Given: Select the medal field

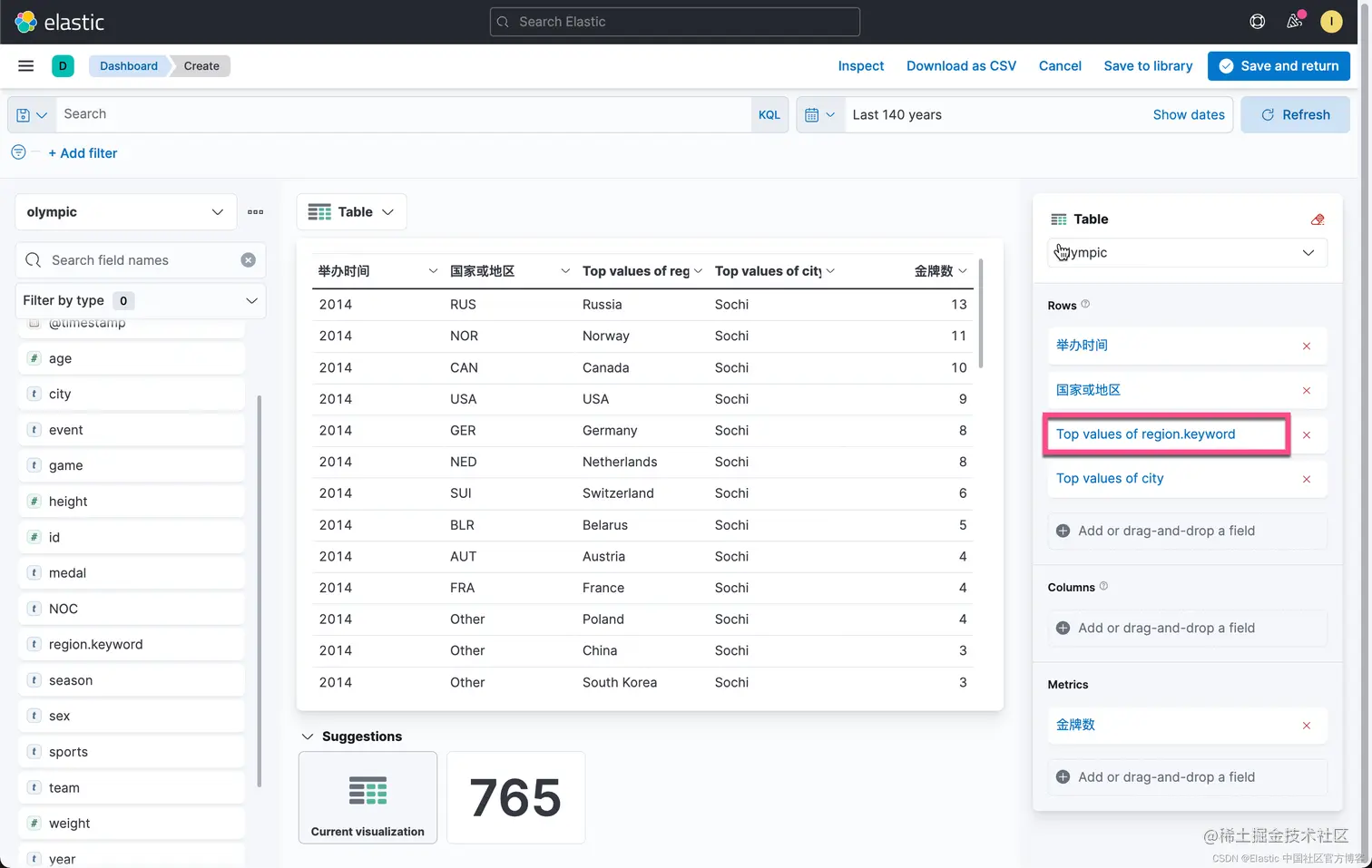Looking at the screenshot, I should coord(132,573).
